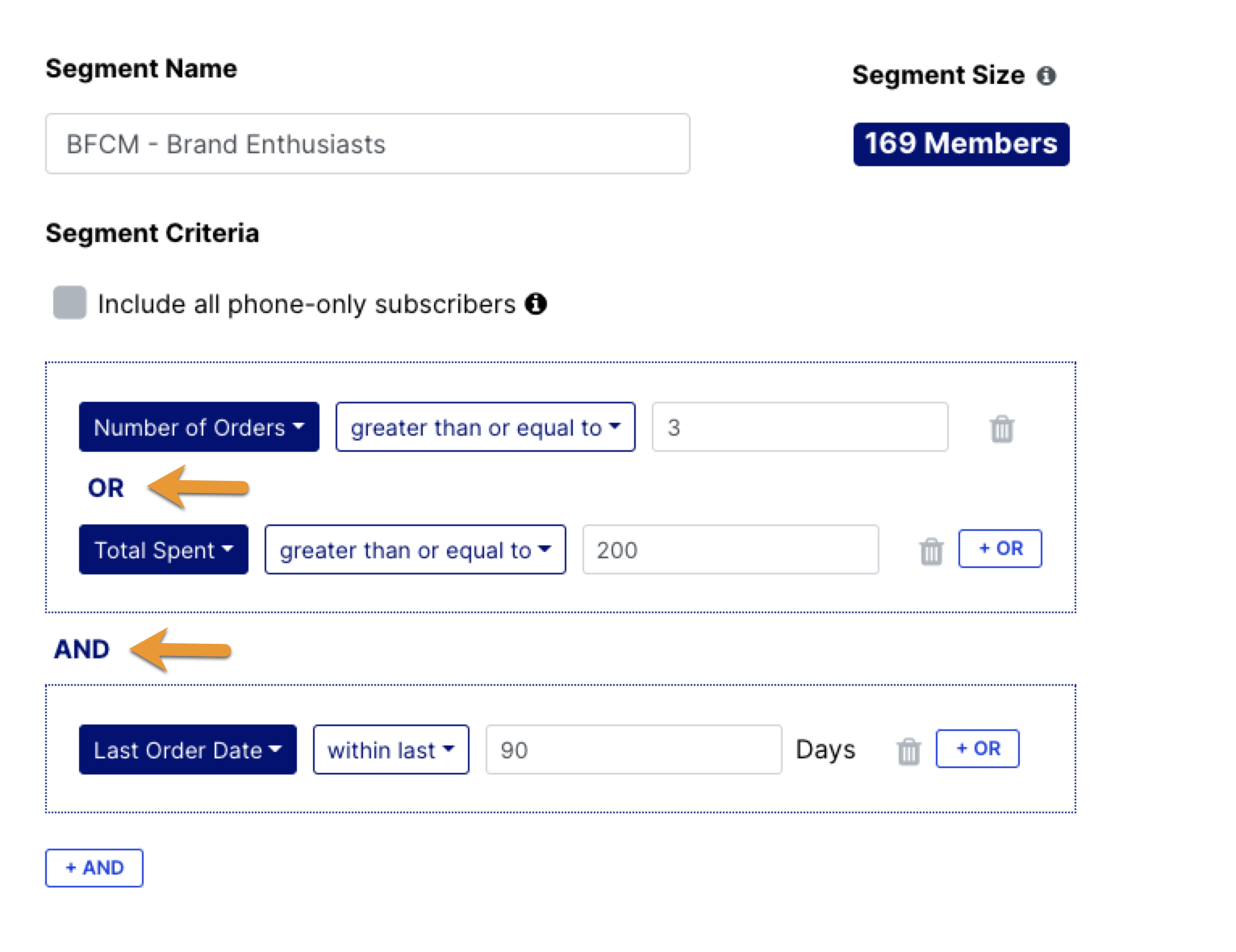Open the Last Order Date dropdown
1236x952 pixels.
(187, 750)
